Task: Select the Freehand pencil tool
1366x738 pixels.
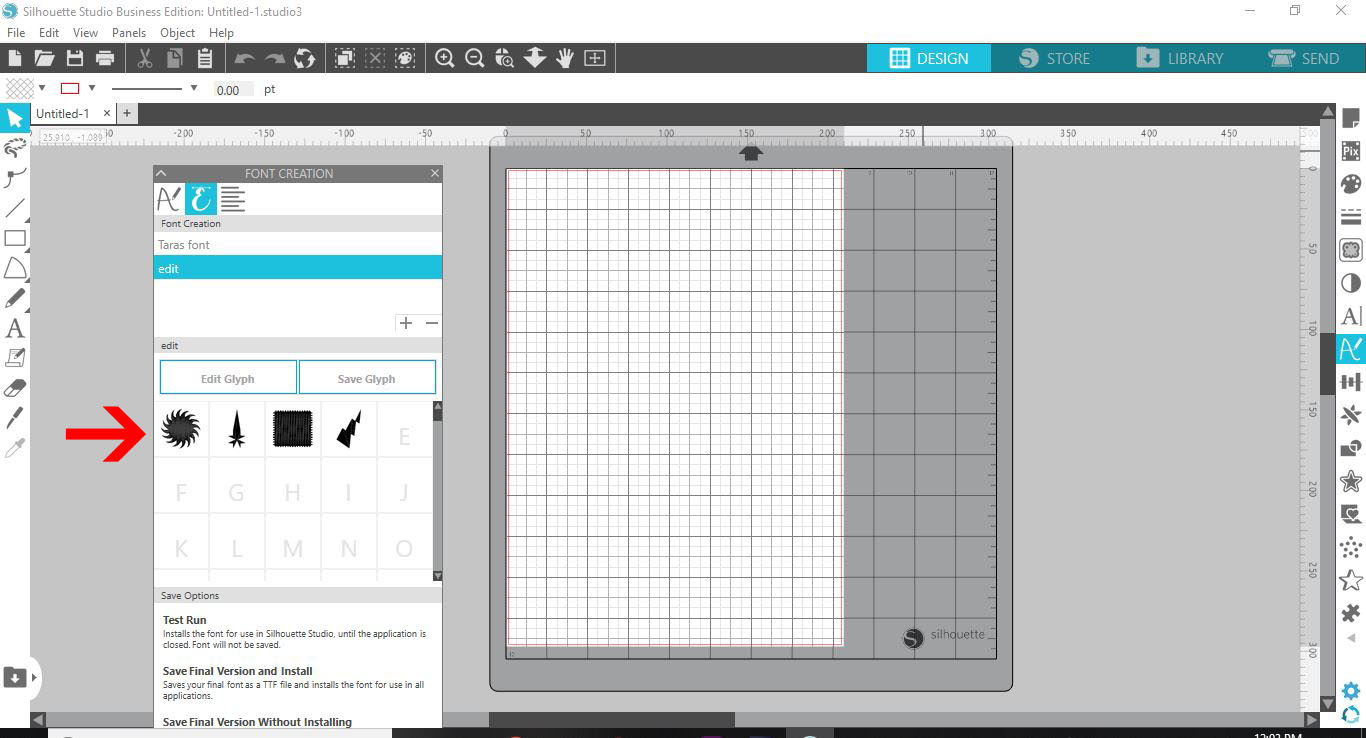Action: click(15, 298)
